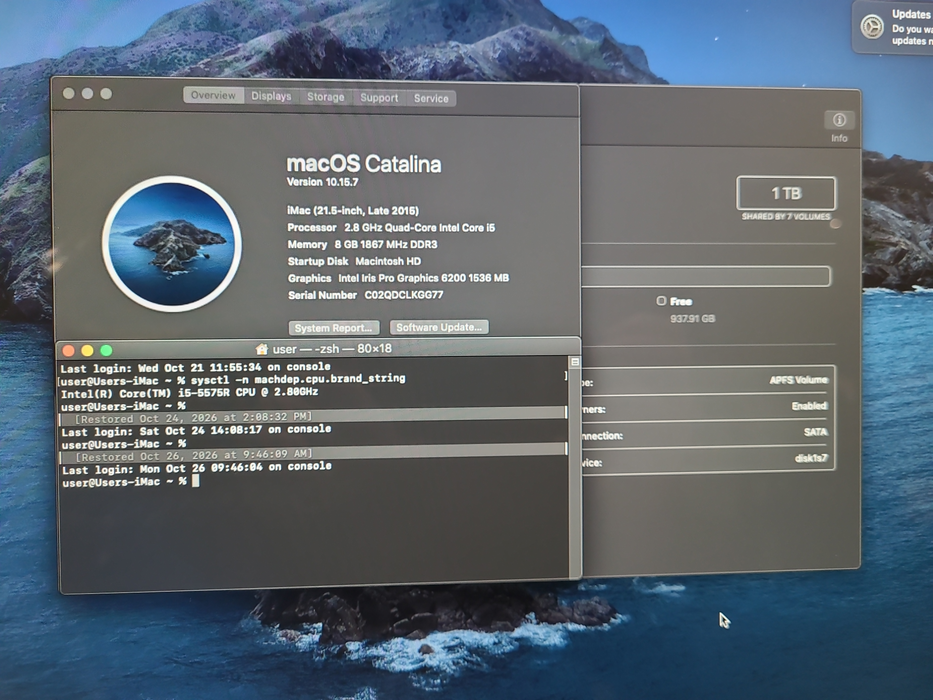Go to the Support tab
933x700 pixels.
tap(379, 98)
